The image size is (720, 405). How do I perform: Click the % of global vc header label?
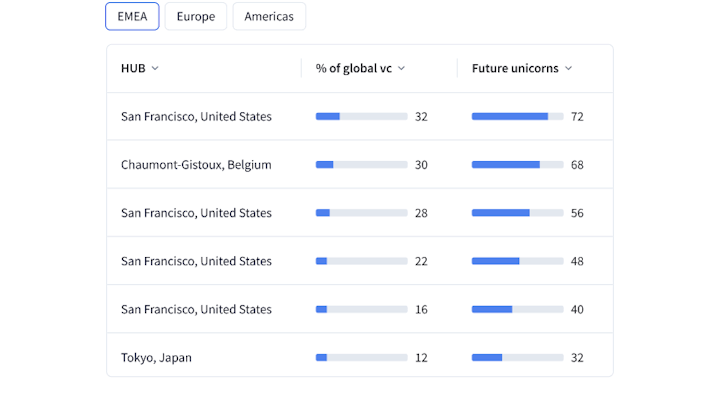click(354, 69)
